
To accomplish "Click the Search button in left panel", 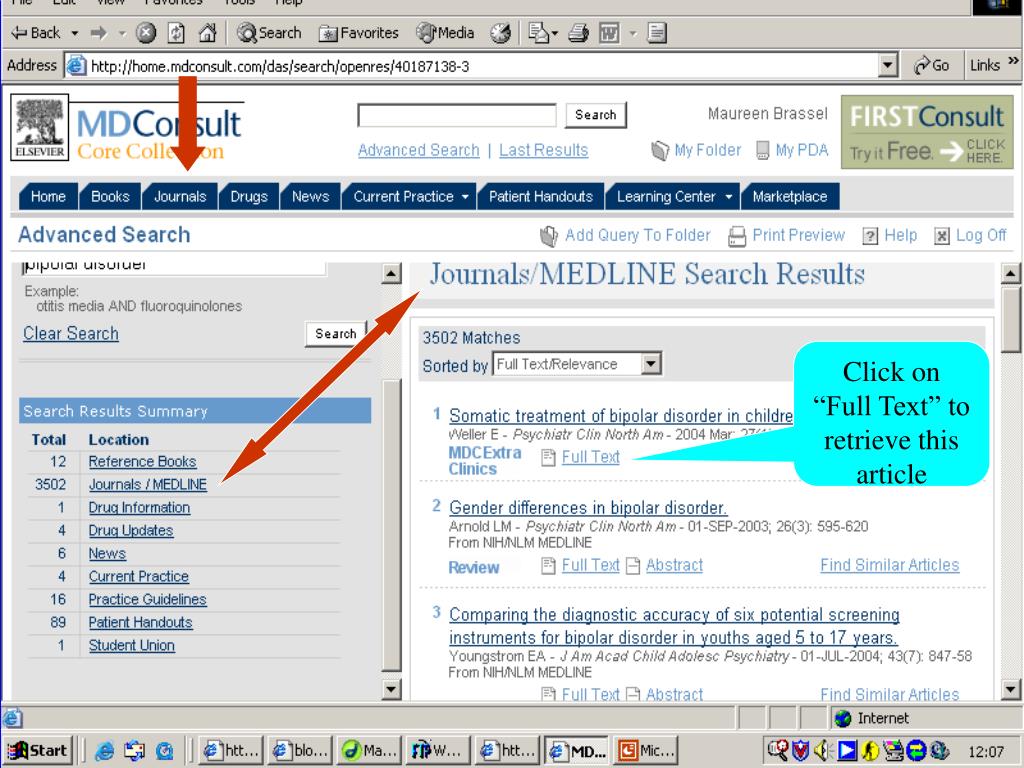I will 336,334.
